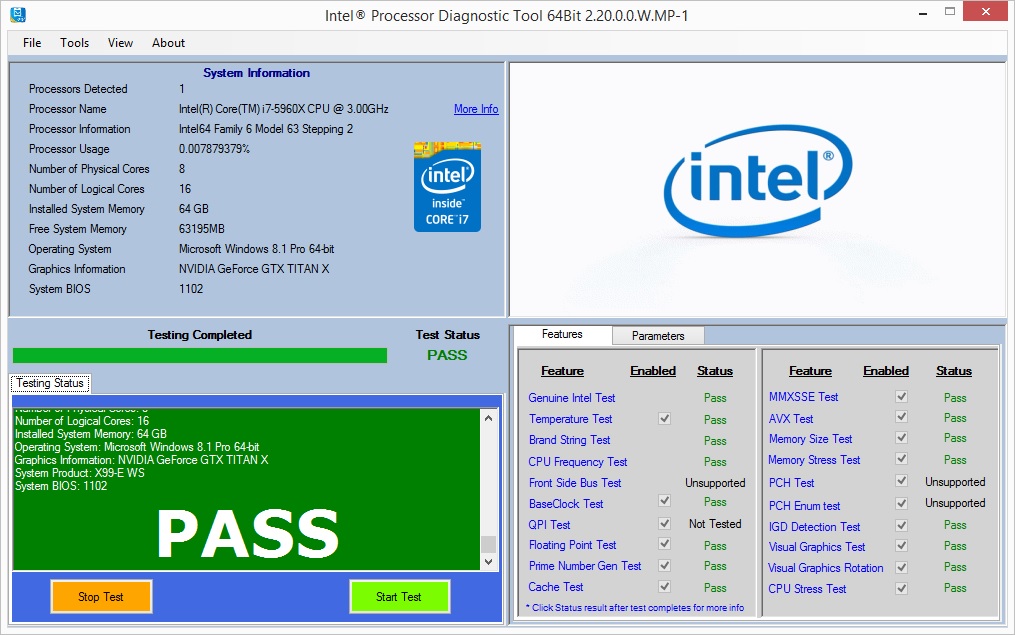Toggle the IGD Detection Test checkbox

(x=901, y=525)
